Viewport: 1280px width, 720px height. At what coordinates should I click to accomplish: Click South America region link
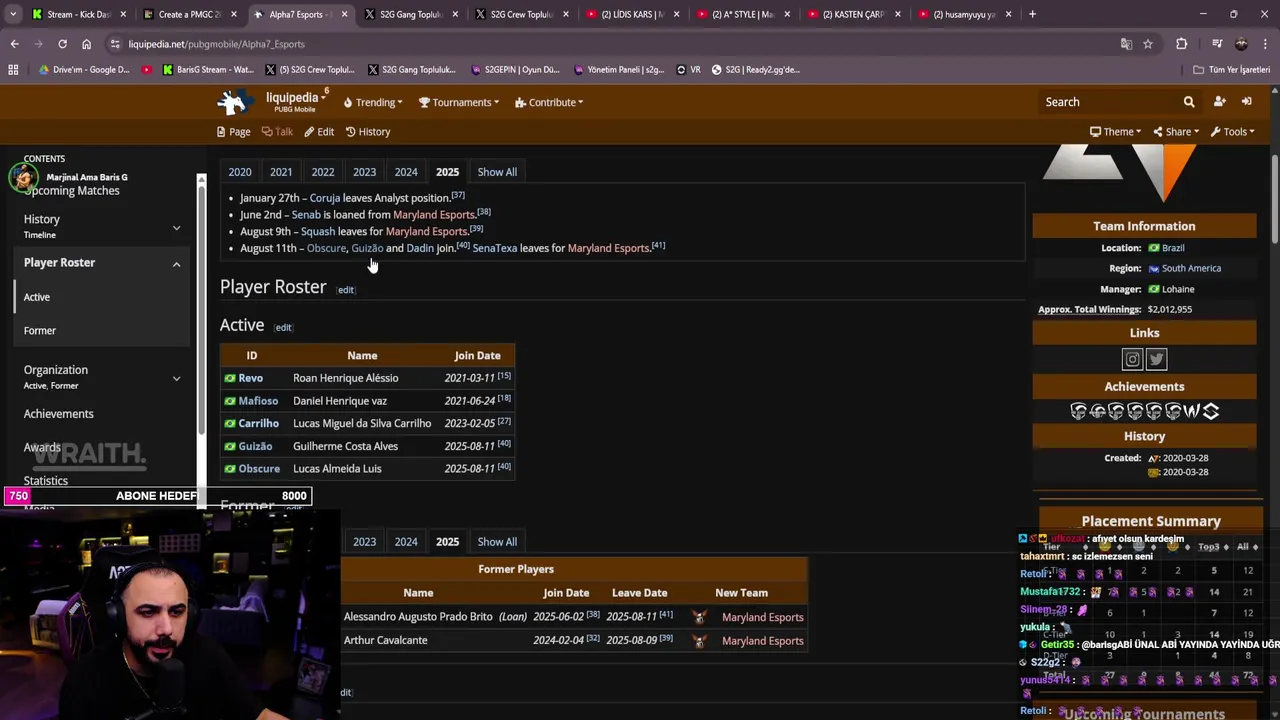1191,269
